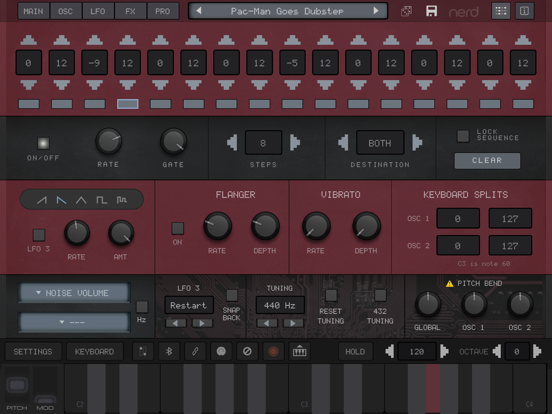
Task: Switch to the LFO tab
Action: click(x=98, y=11)
